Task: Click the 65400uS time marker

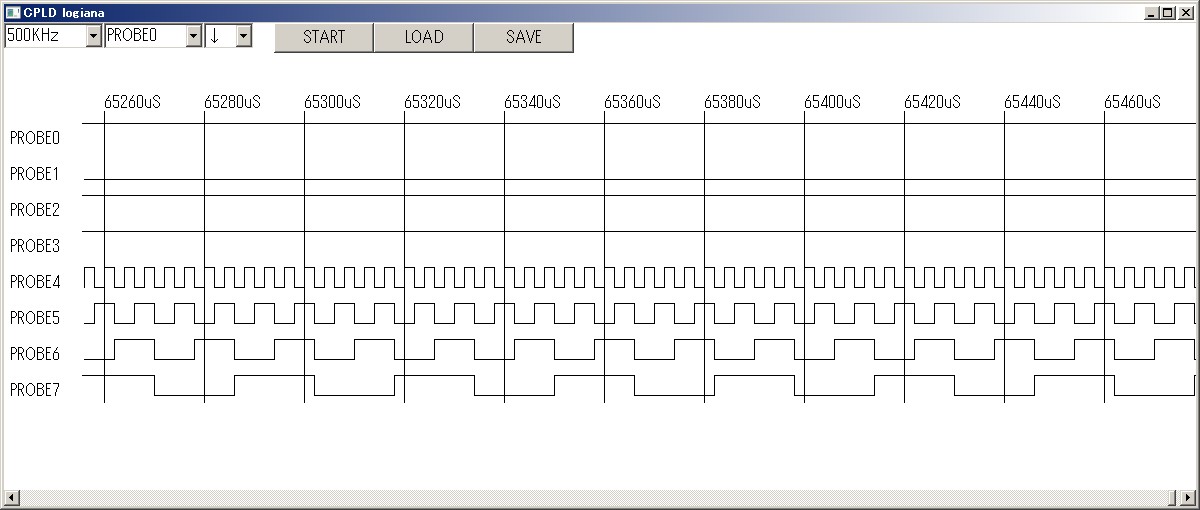Action: click(x=832, y=102)
